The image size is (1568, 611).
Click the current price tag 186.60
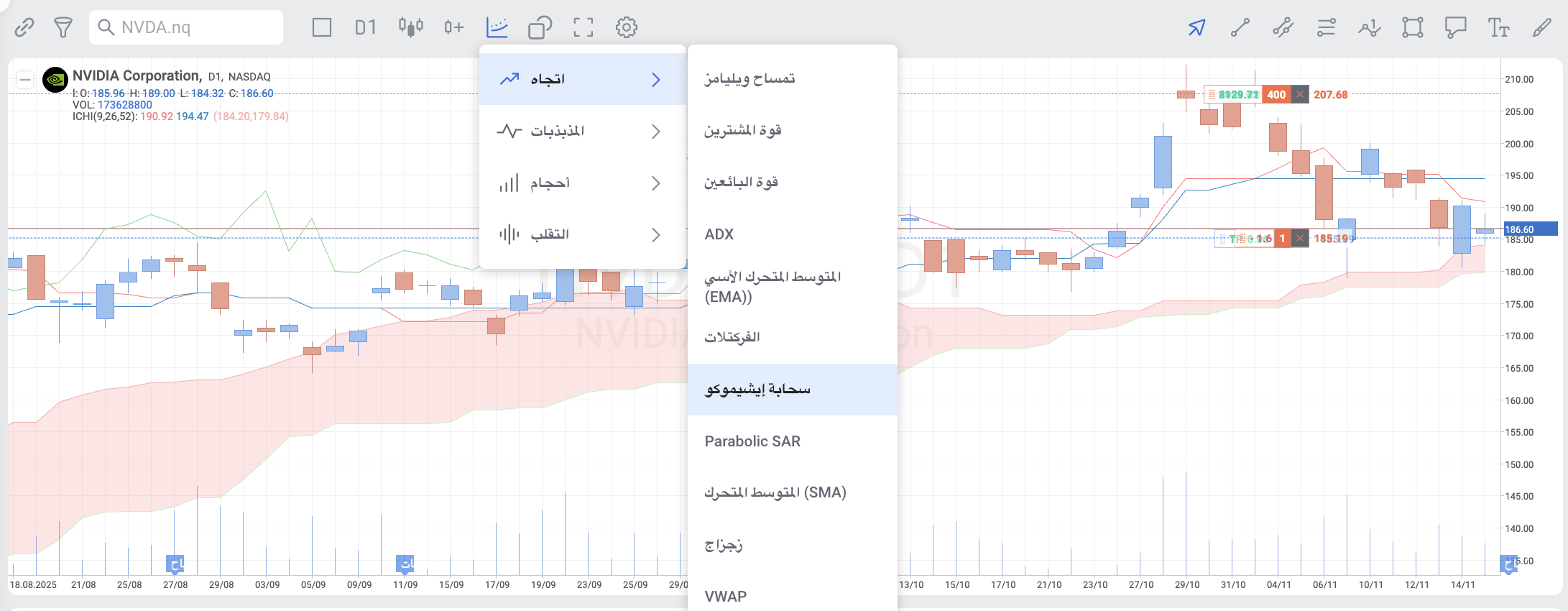point(1529,229)
